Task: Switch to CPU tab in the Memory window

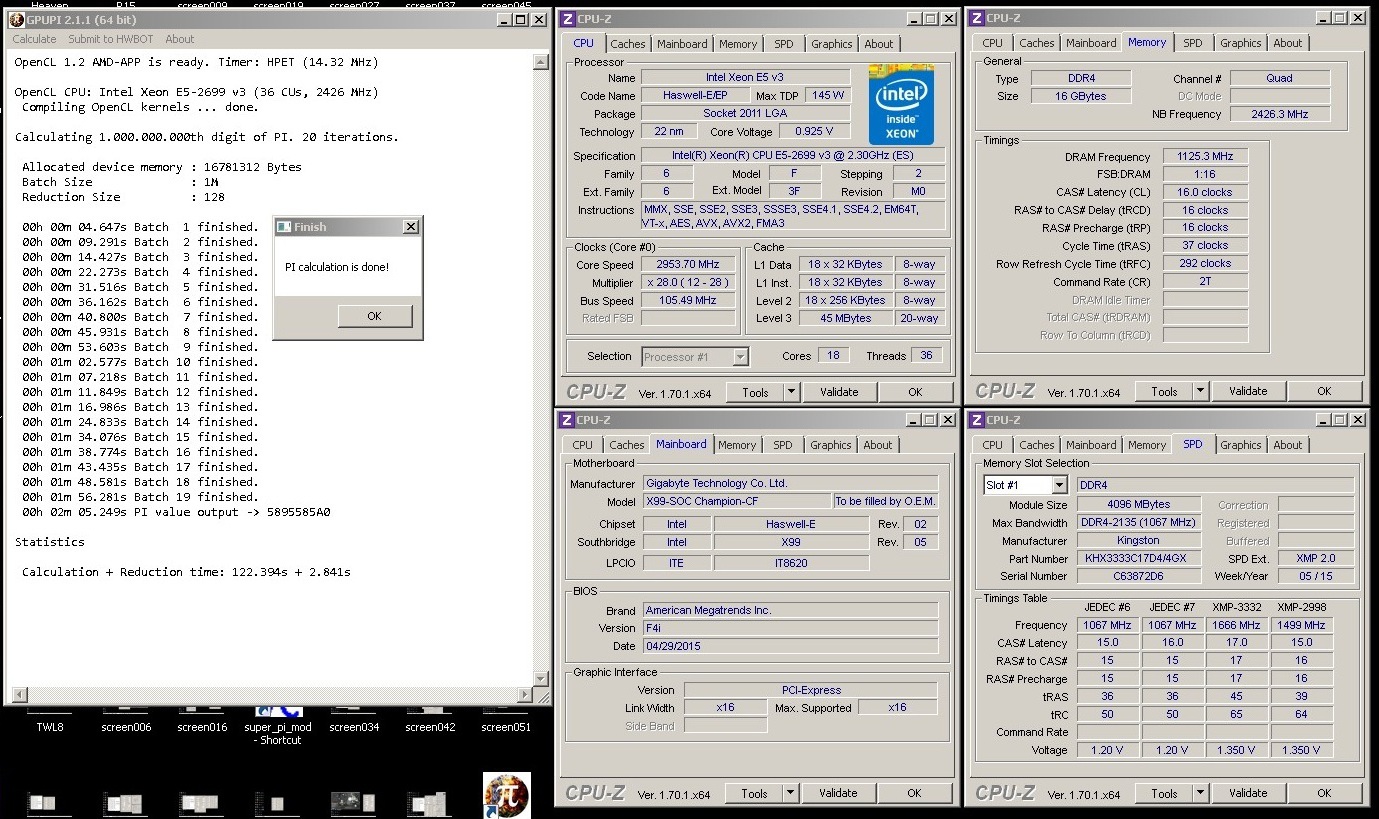Action: pos(993,43)
